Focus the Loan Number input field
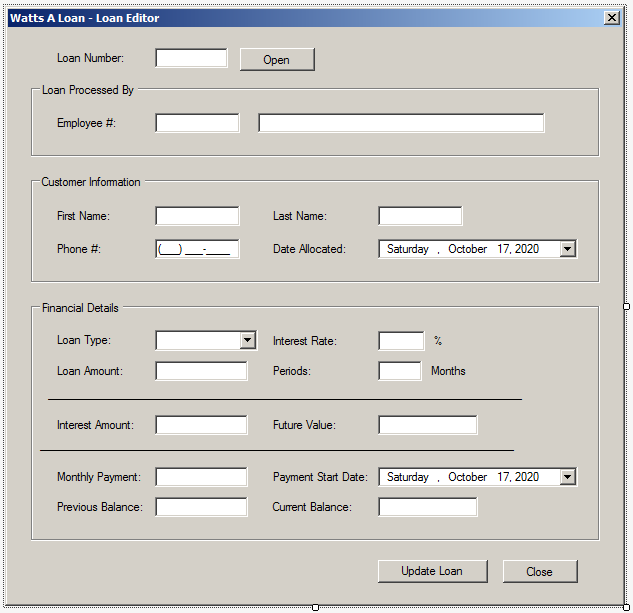The image size is (633, 613). click(x=191, y=58)
